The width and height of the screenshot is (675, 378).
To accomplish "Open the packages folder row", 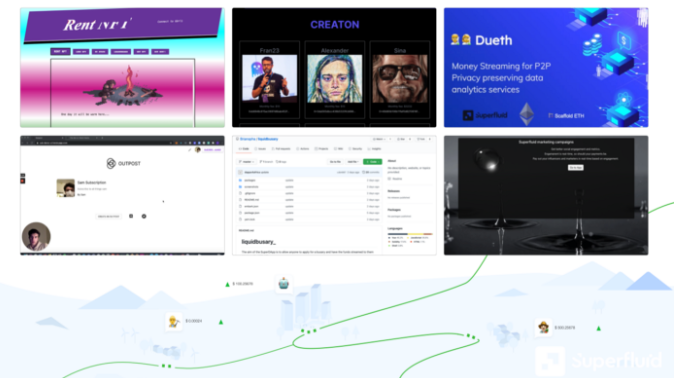I will [308, 180].
